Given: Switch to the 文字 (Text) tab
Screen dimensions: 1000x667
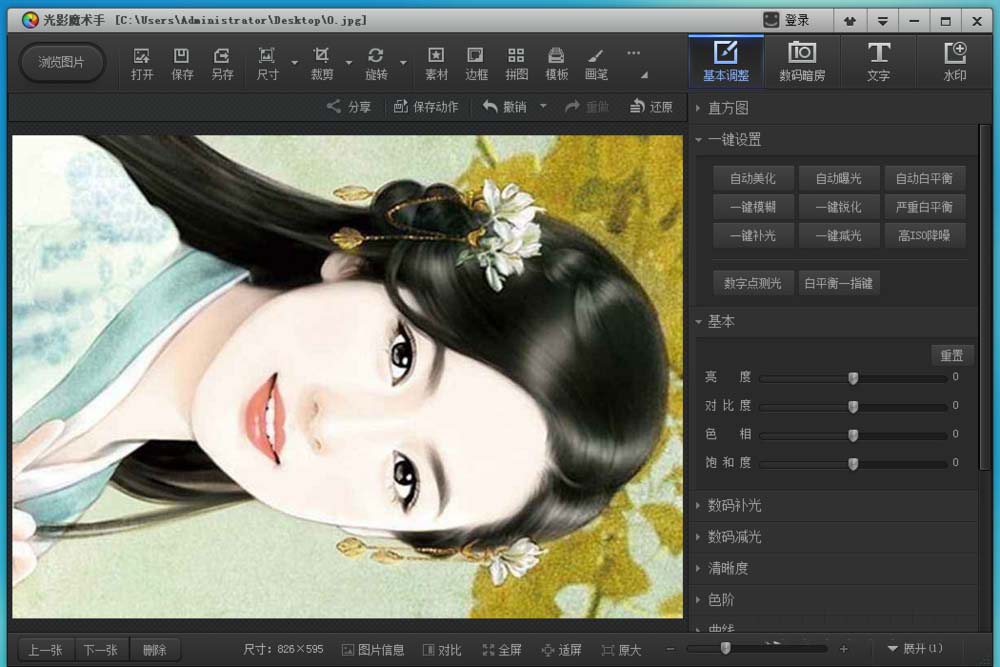Looking at the screenshot, I should pos(878,62).
